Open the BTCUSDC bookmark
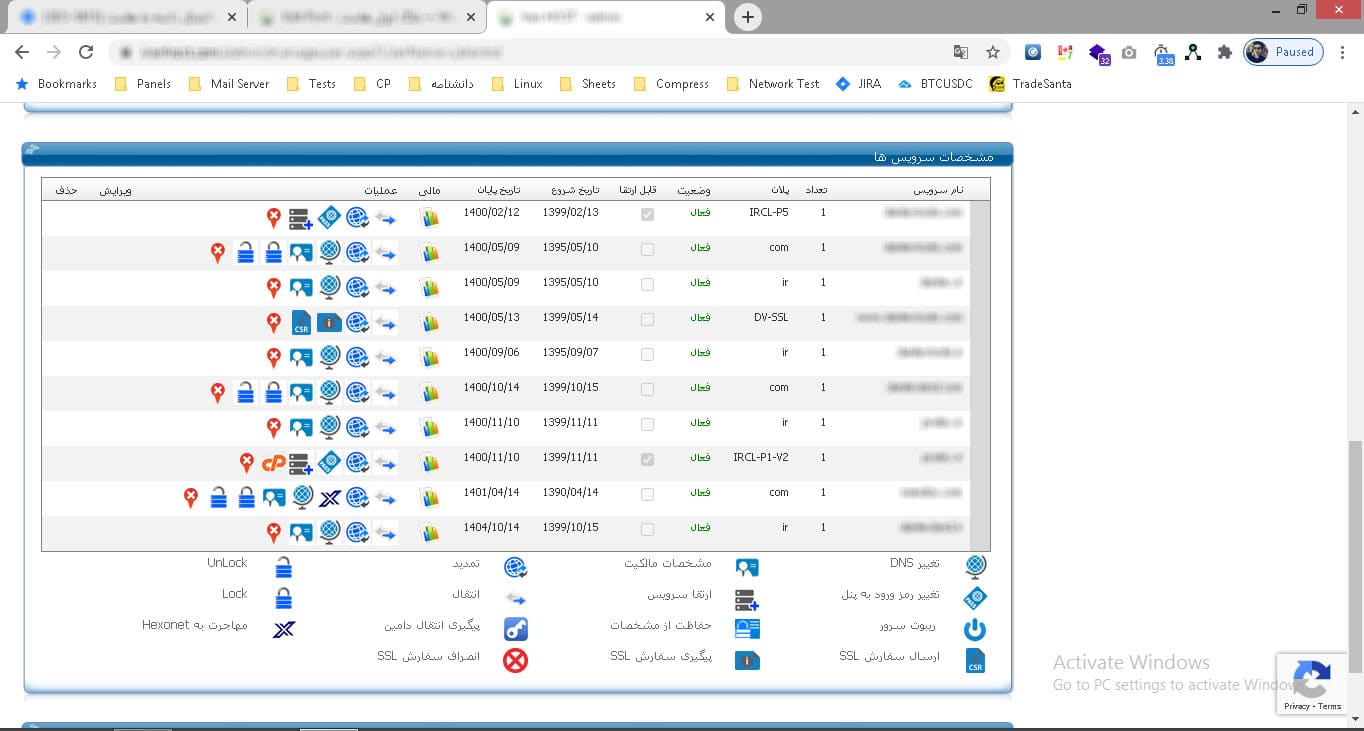The height and width of the screenshot is (731, 1364). (x=935, y=84)
